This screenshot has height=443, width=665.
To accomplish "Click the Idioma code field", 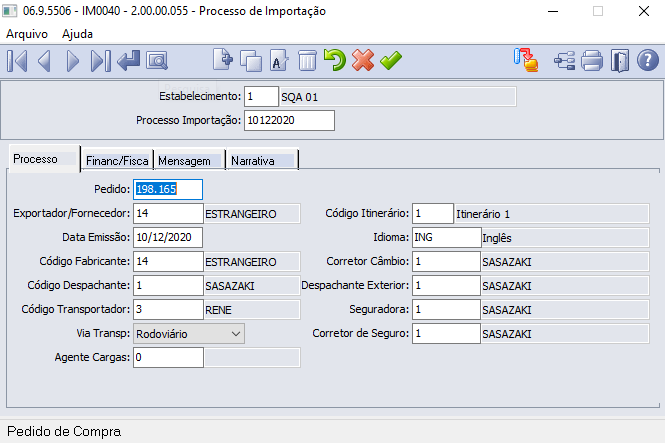I will 446,237.
